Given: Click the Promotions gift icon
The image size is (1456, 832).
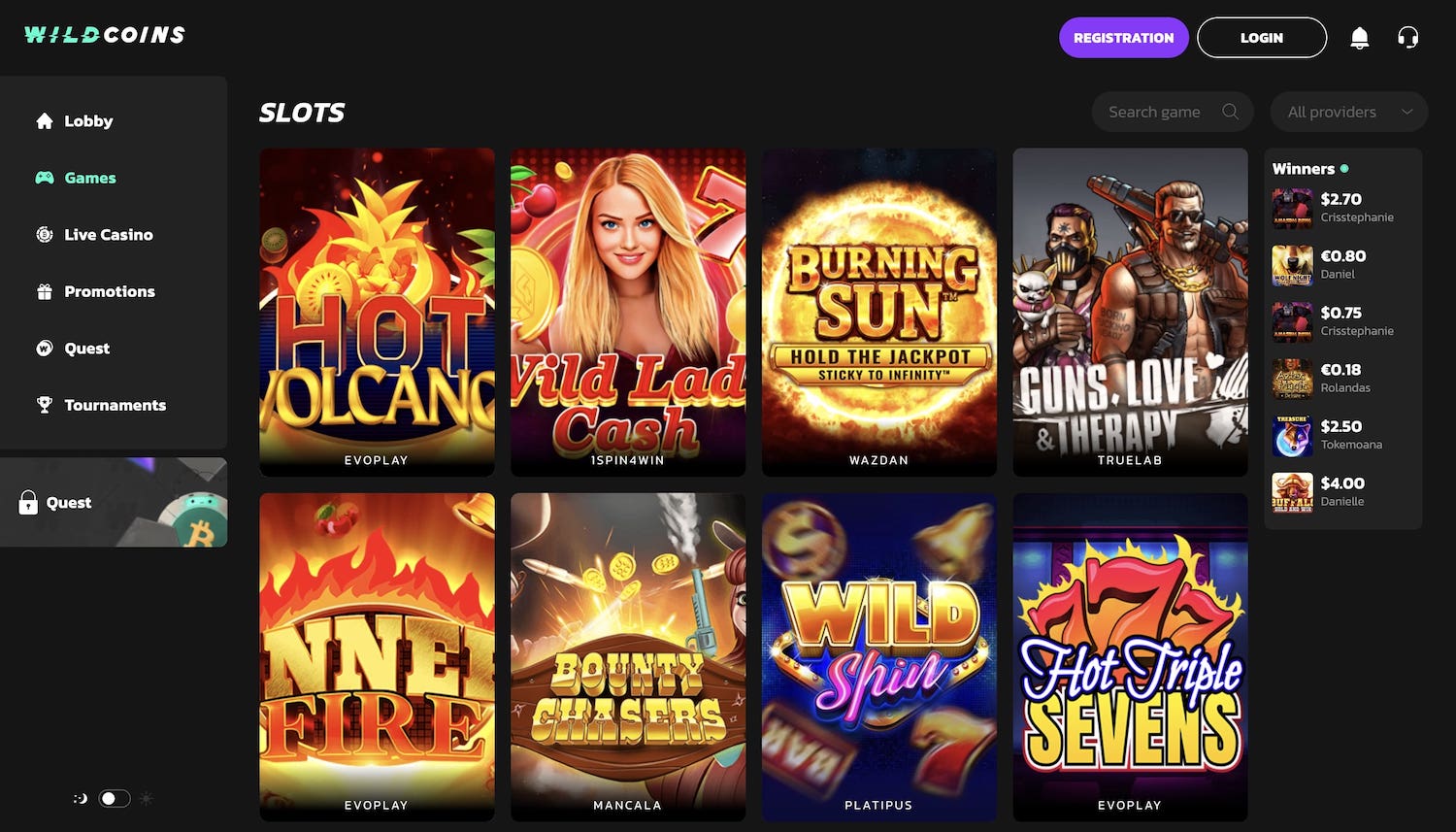Looking at the screenshot, I should (x=45, y=291).
